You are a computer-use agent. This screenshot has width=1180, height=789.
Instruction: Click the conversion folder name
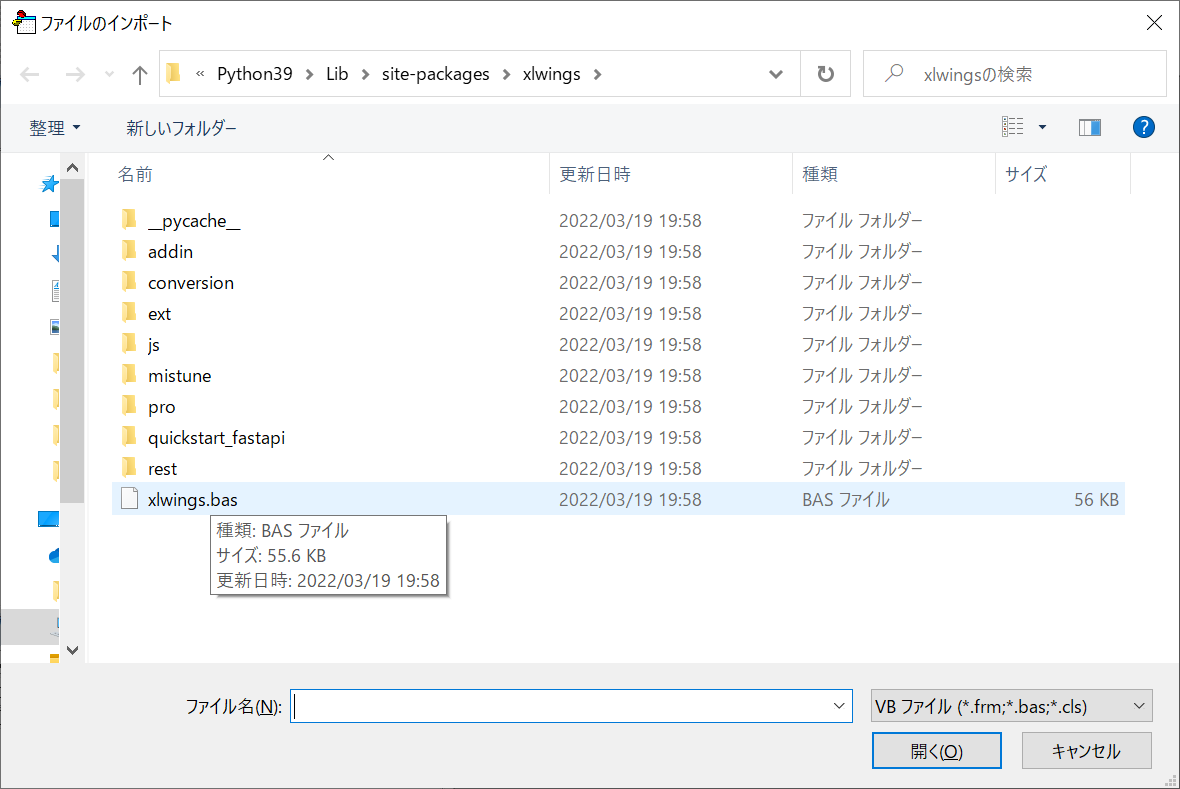point(190,282)
